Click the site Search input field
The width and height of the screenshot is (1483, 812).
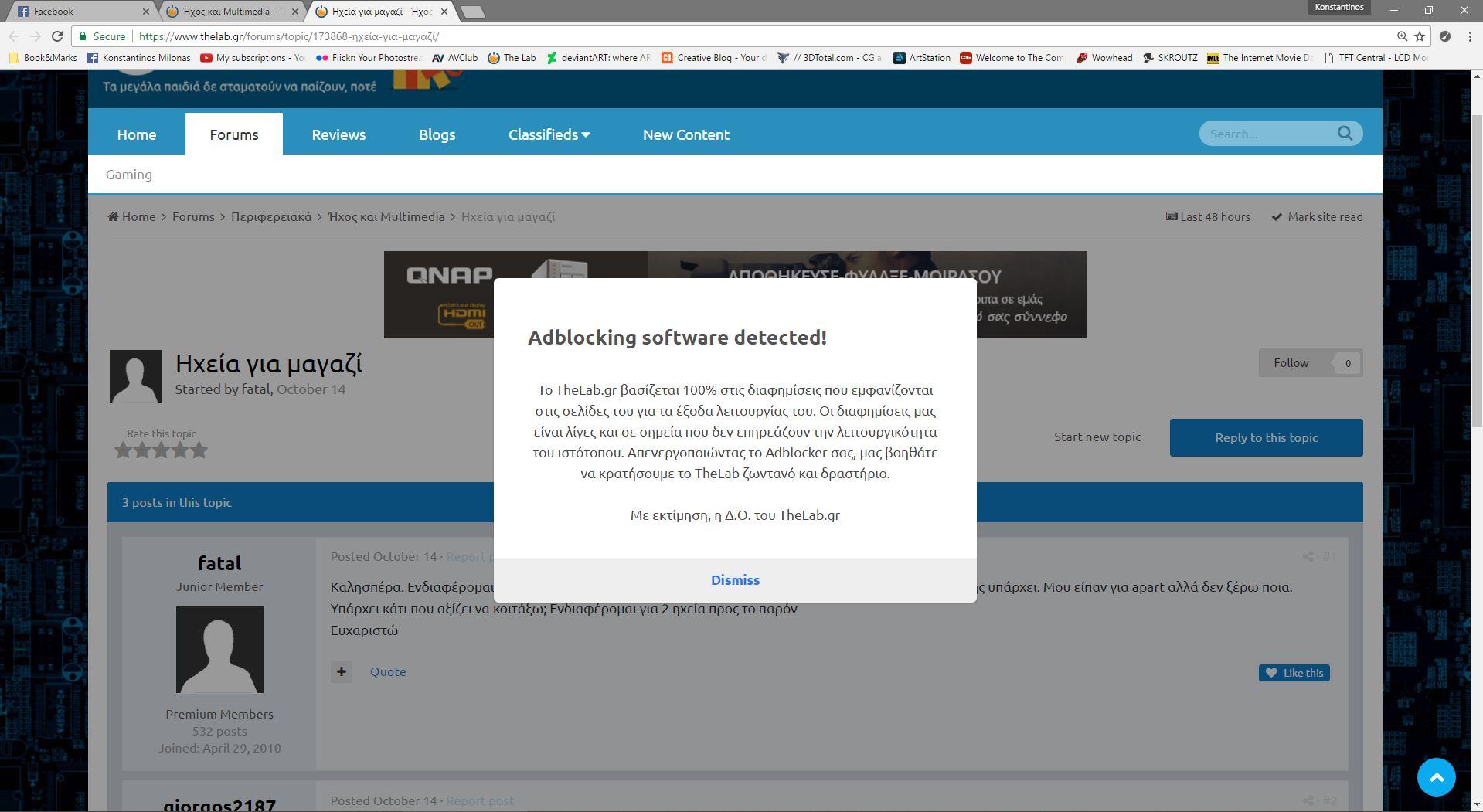point(1269,134)
